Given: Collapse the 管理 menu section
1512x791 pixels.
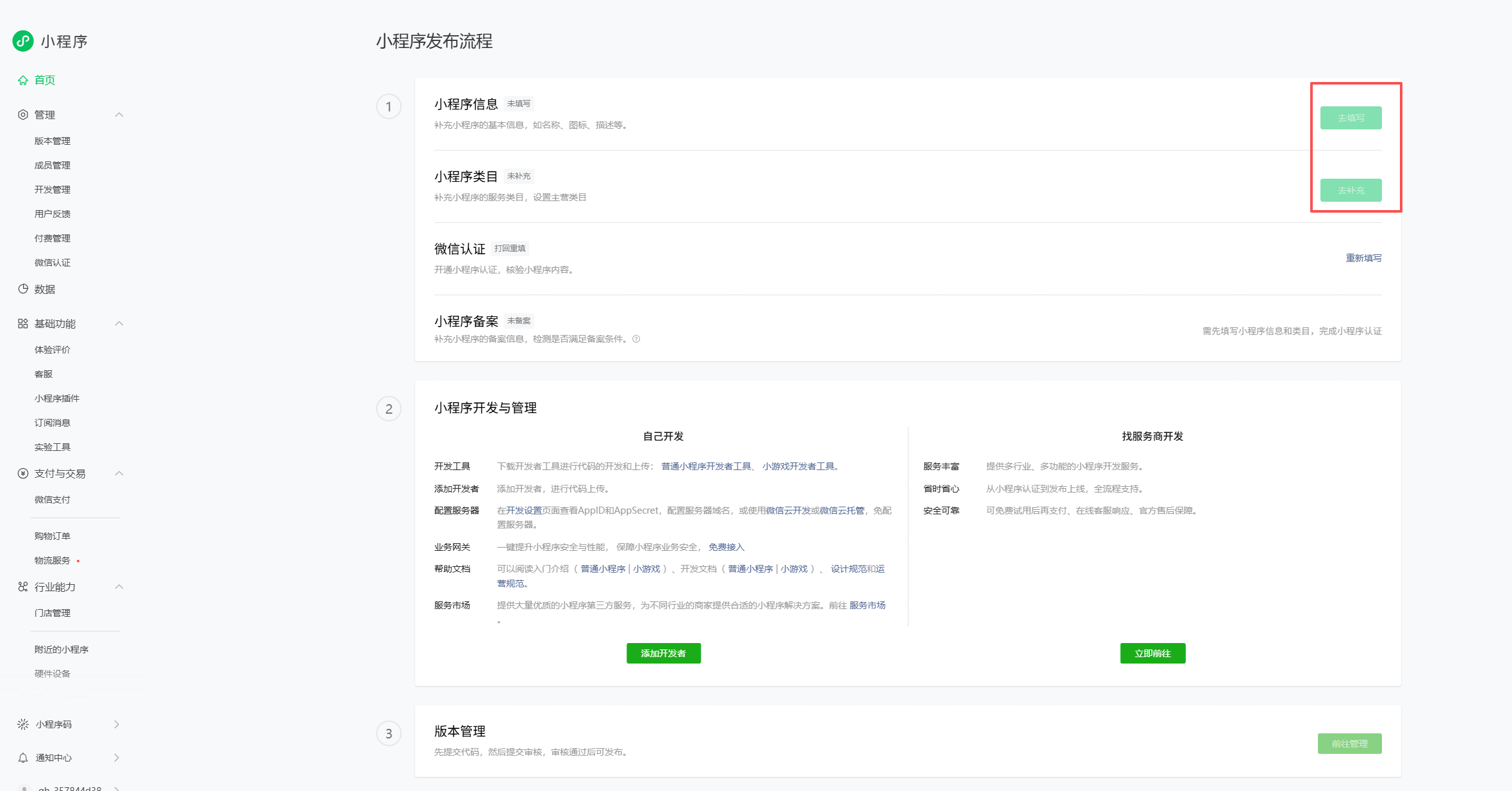Looking at the screenshot, I should click(x=119, y=115).
